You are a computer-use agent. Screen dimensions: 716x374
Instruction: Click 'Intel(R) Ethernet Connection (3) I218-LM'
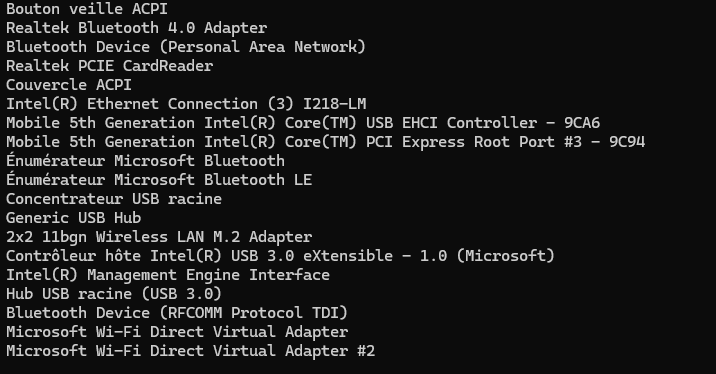(x=186, y=104)
